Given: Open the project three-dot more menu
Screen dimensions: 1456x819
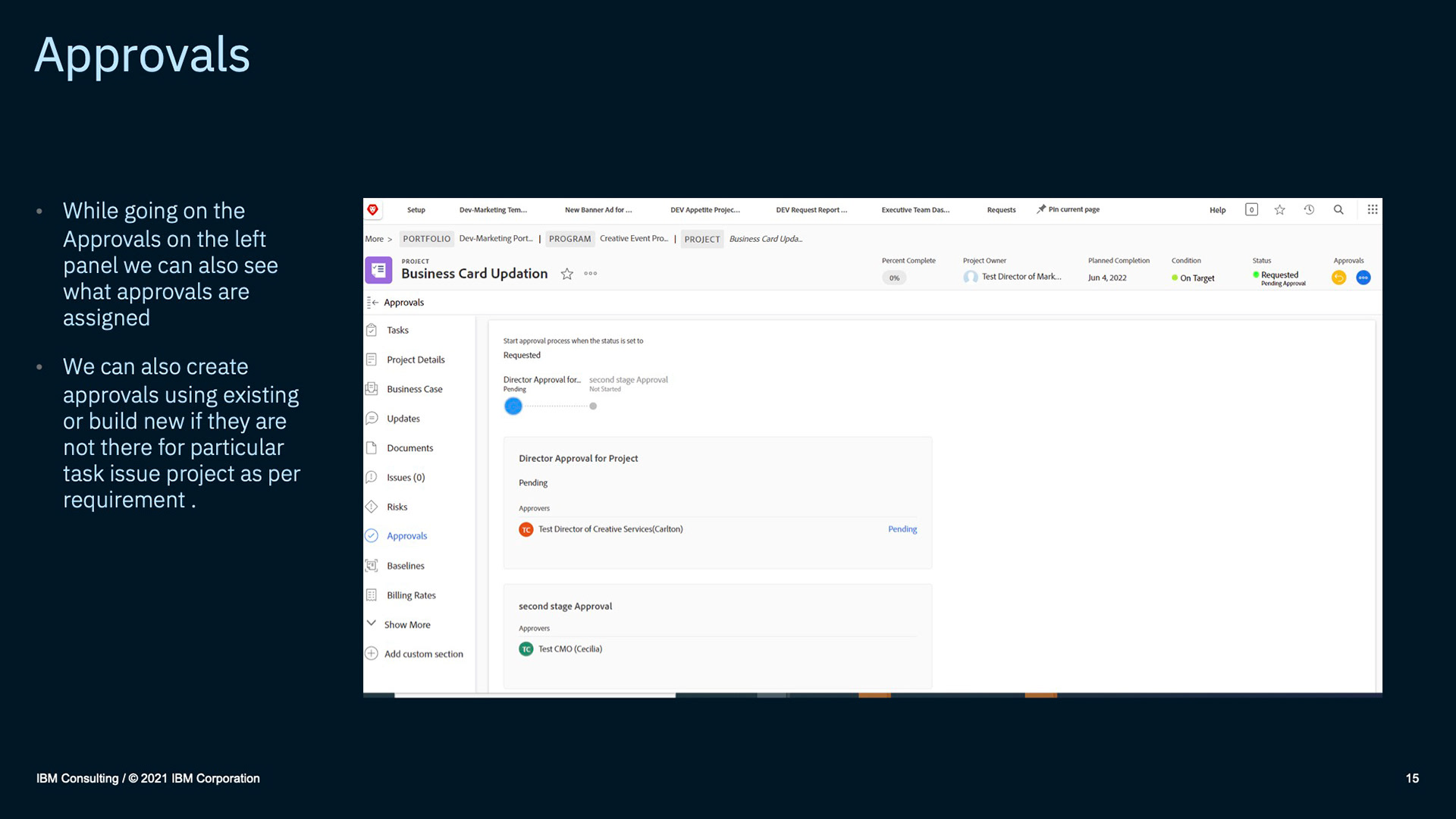Looking at the screenshot, I should [x=591, y=274].
